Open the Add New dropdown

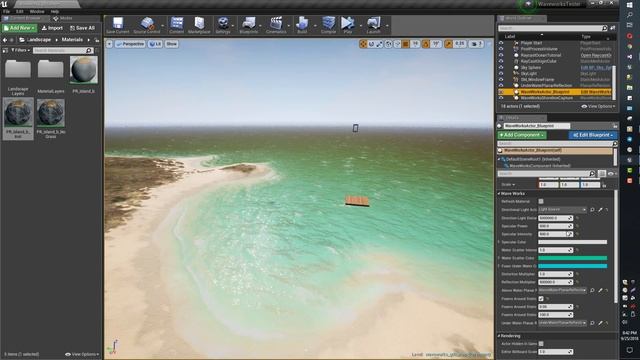[19, 28]
